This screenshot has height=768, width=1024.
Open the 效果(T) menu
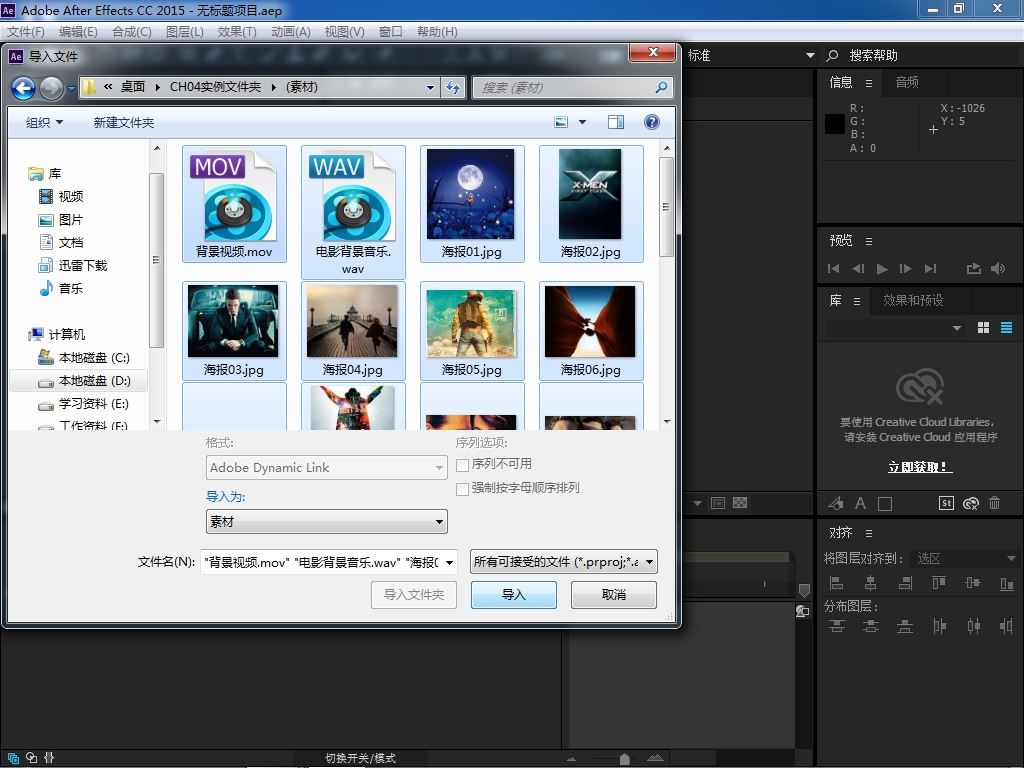237,32
